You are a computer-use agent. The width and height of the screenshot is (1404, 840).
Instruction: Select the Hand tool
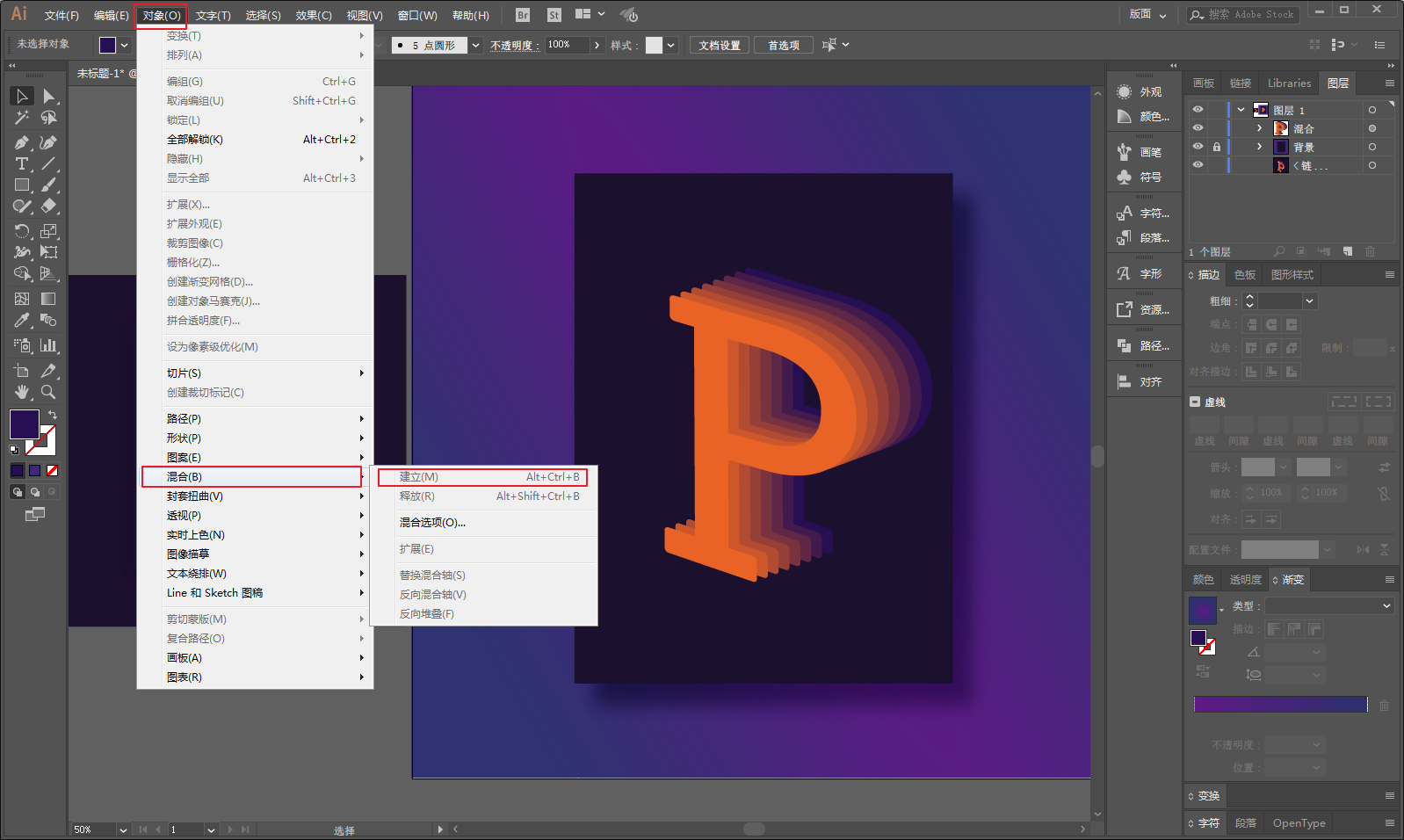(22, 392)
